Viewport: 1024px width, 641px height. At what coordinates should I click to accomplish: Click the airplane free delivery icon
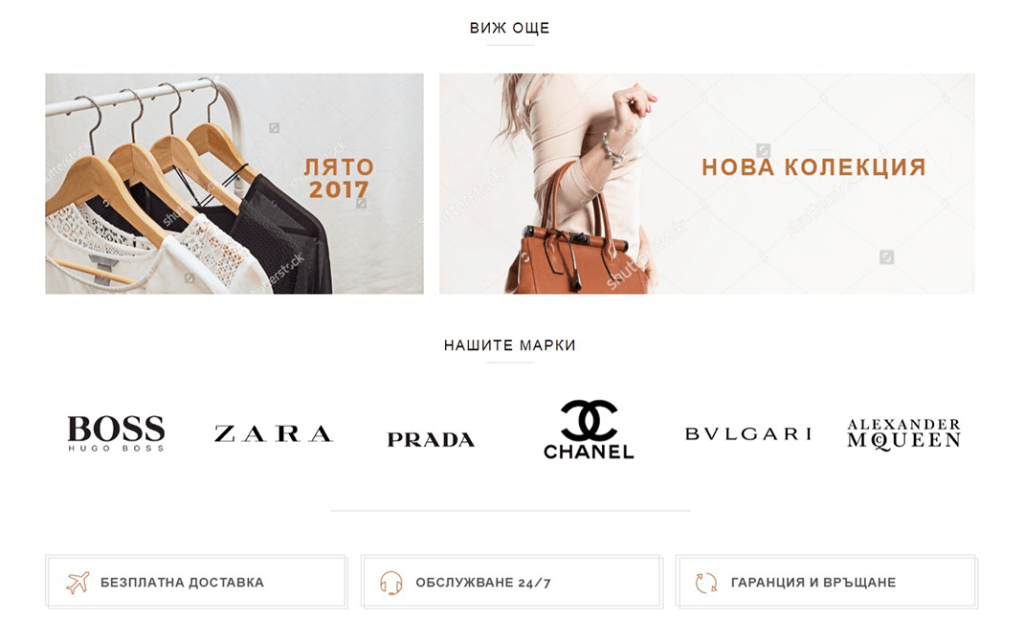[78, 582]
